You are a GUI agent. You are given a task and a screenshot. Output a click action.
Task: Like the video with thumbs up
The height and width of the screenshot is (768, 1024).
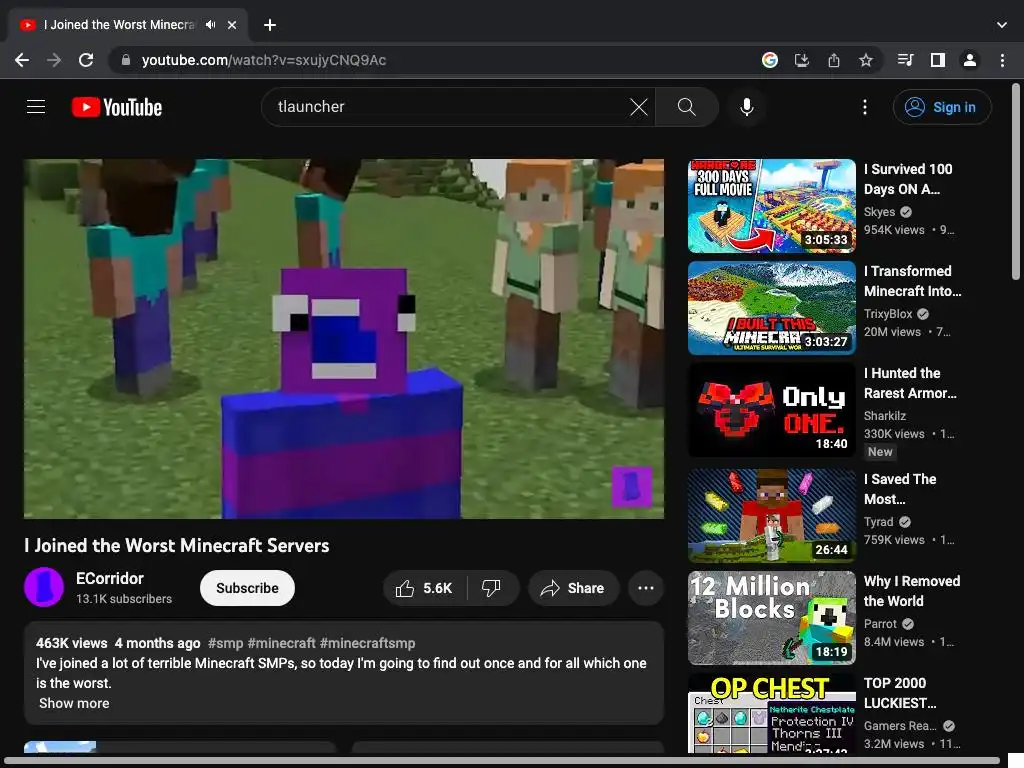424,588
